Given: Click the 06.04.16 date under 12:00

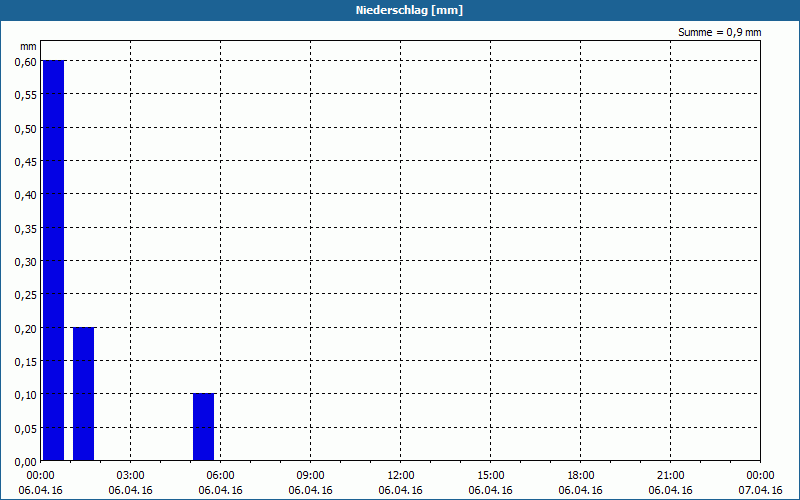Looking at the screenshot, I should 401,490.
